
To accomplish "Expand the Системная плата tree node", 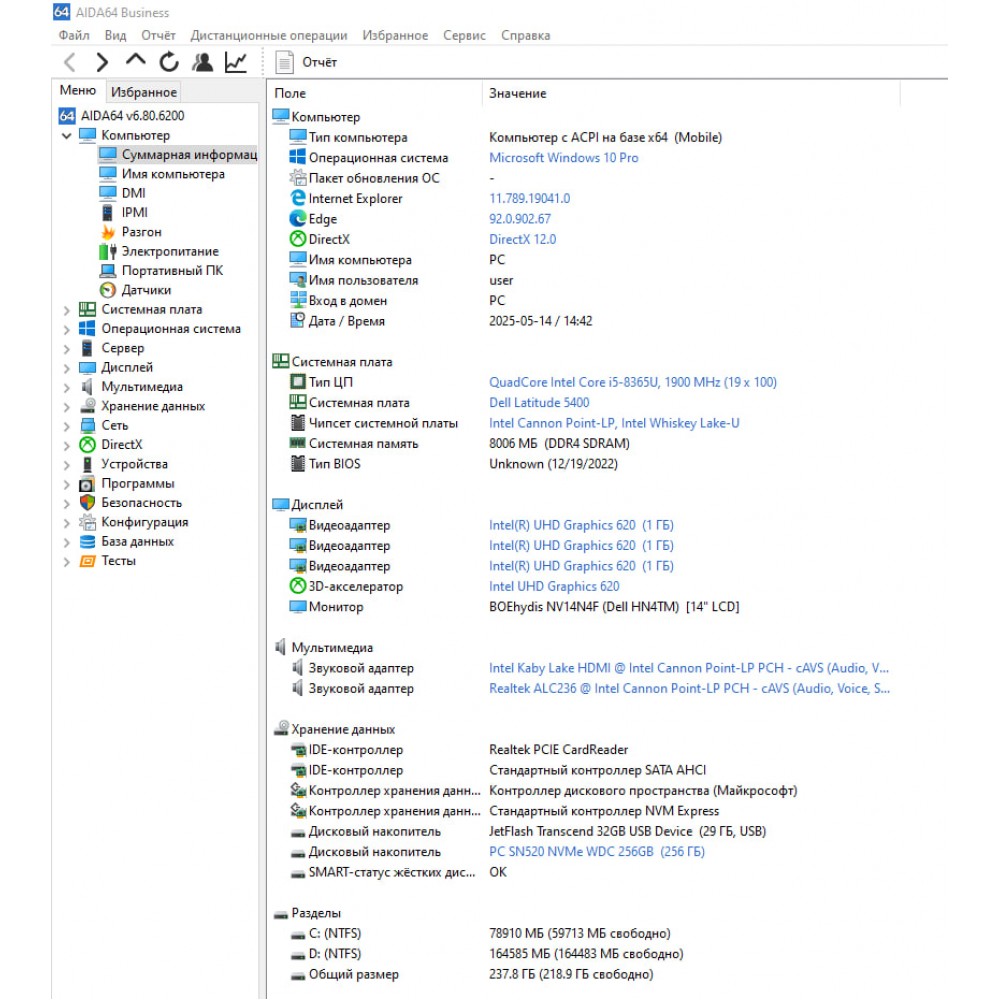I will pos(66,310).
